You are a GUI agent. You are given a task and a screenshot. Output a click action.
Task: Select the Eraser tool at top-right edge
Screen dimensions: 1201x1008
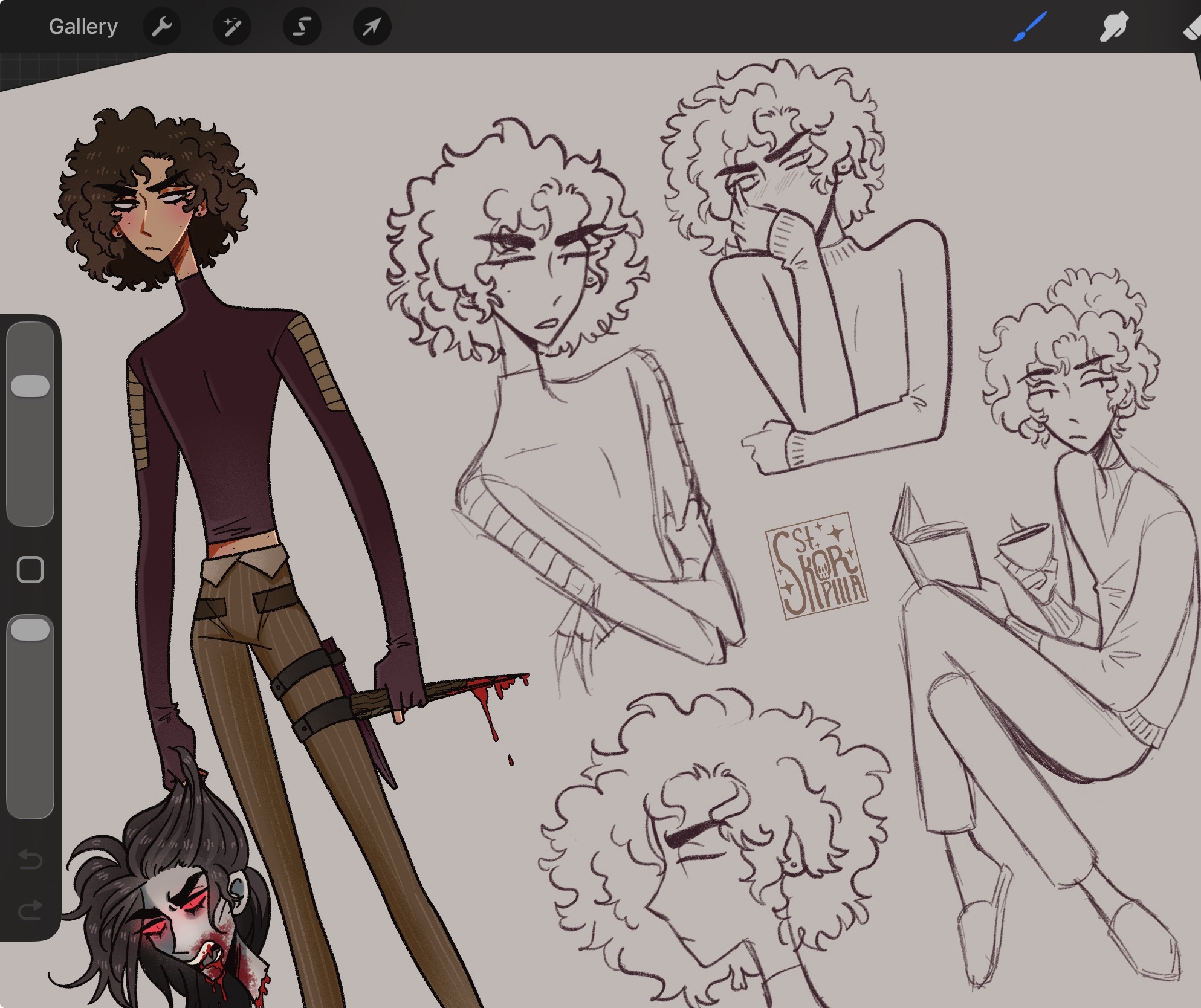pos(1192,28)
